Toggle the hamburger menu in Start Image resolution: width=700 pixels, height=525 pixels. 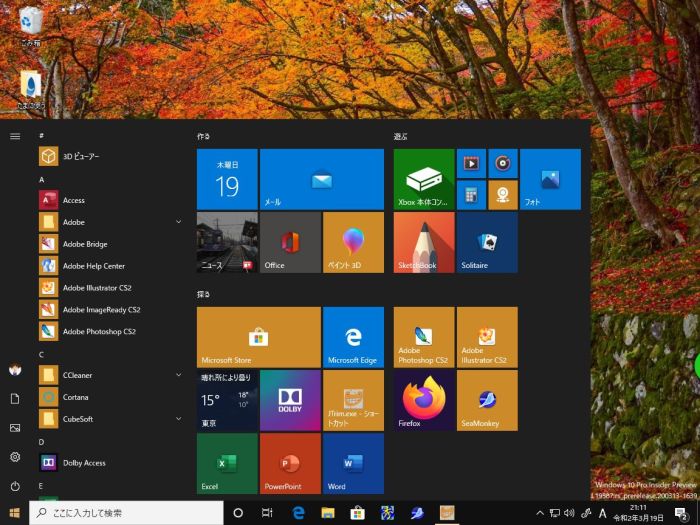15,135
